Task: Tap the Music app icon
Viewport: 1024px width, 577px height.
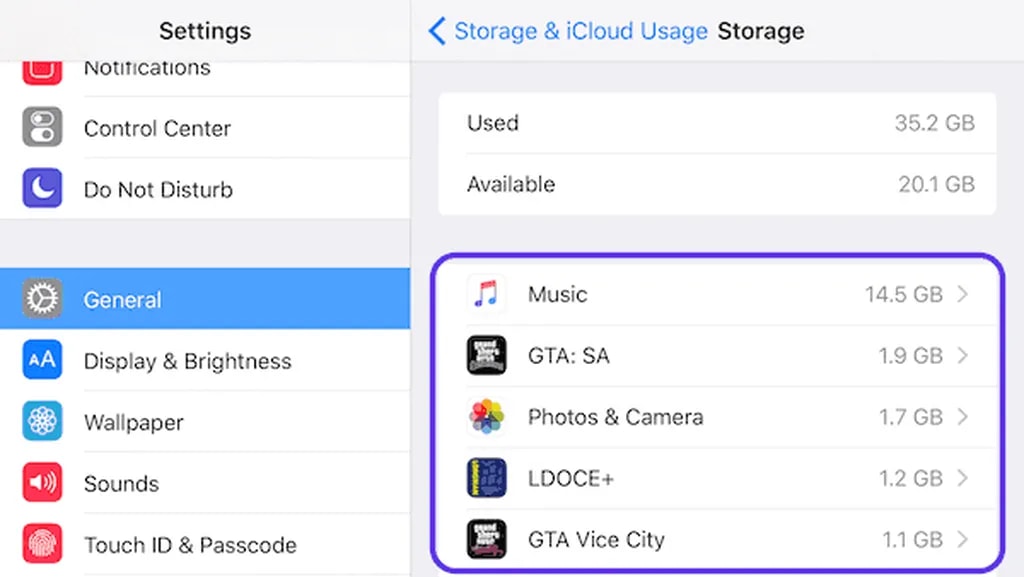Action: [x=486, y=294]
